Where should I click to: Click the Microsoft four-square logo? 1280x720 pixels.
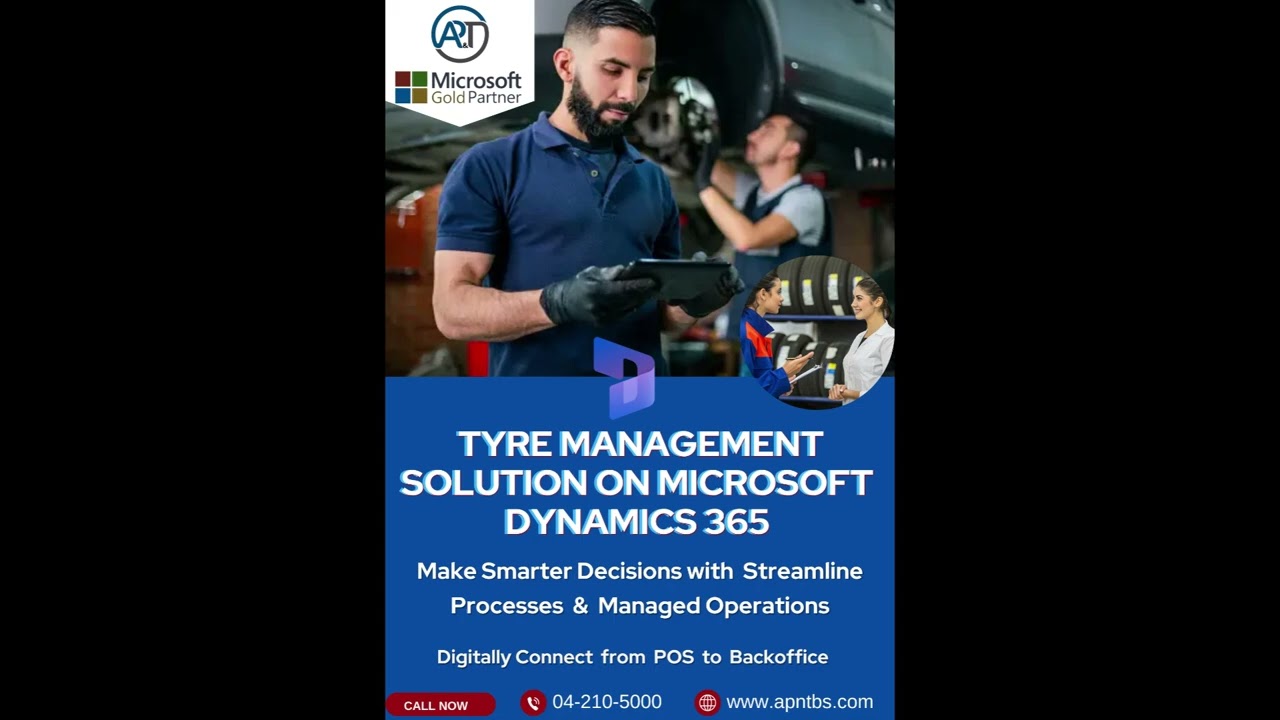point(411,87)
